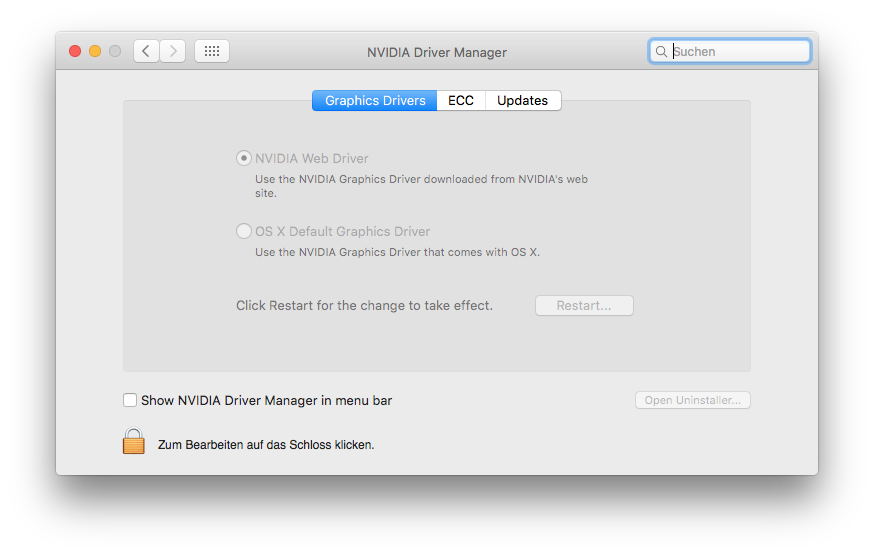
Task: Select the NVIDIA Web Driver radio button
Action: pos(244,158)
